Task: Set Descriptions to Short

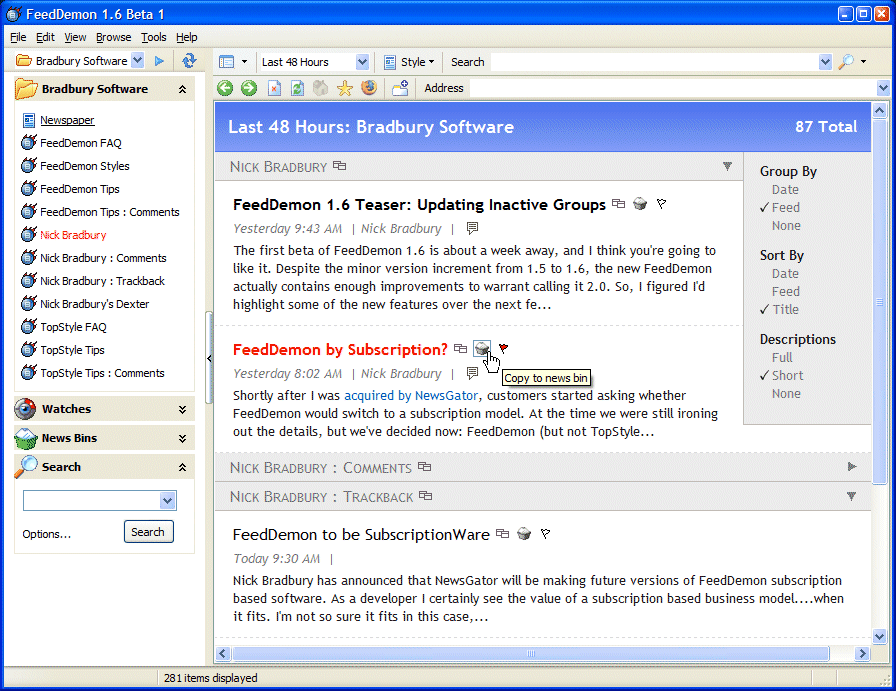Action: [787, 376]
